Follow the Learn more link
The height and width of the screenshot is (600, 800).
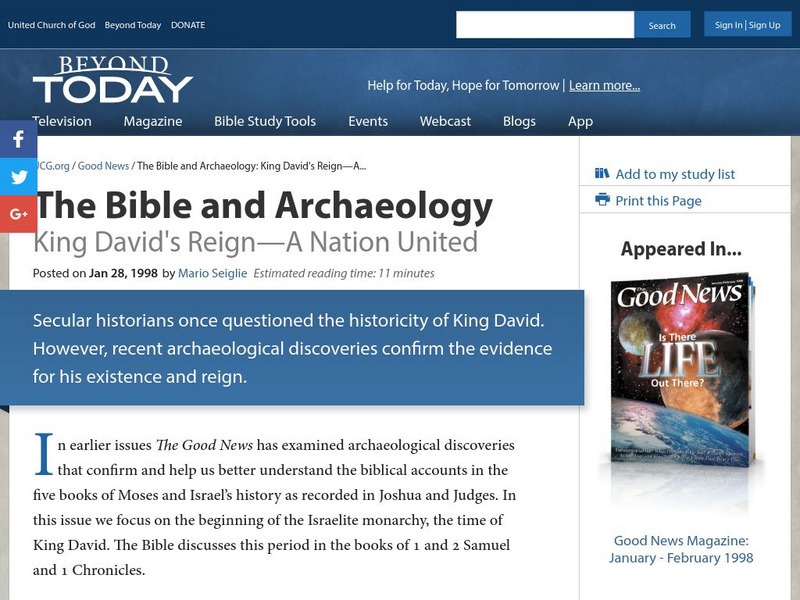tap(604, 86)
